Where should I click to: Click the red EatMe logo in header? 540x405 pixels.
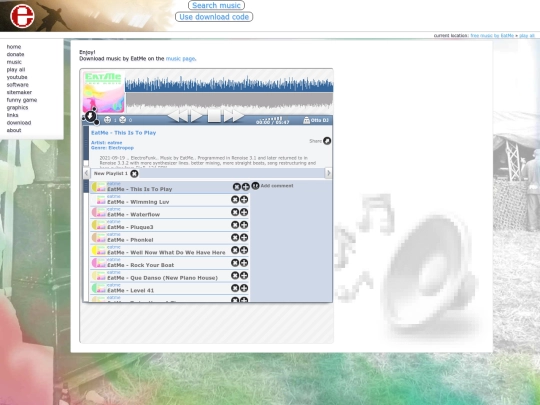pos(22,16)
